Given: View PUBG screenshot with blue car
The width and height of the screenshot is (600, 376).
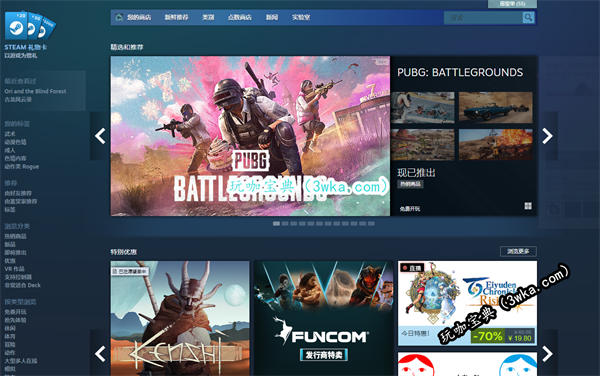Looking at the screenshot, I should 496,107.
